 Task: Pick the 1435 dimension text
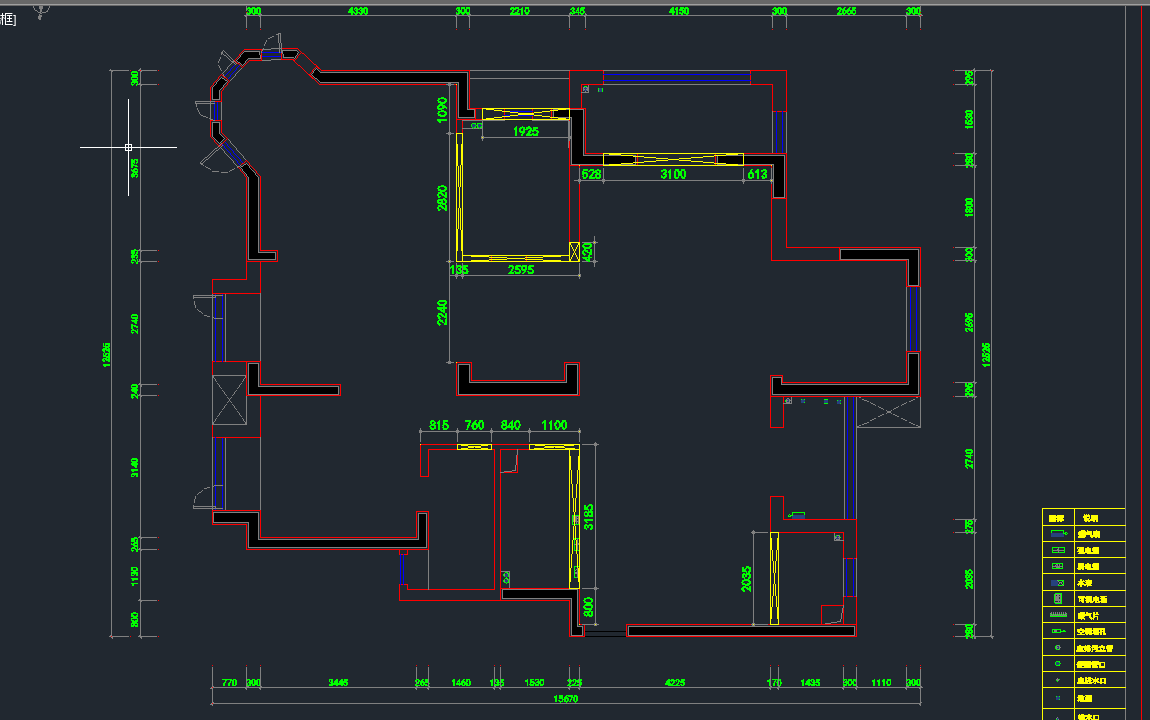(810, 683)
